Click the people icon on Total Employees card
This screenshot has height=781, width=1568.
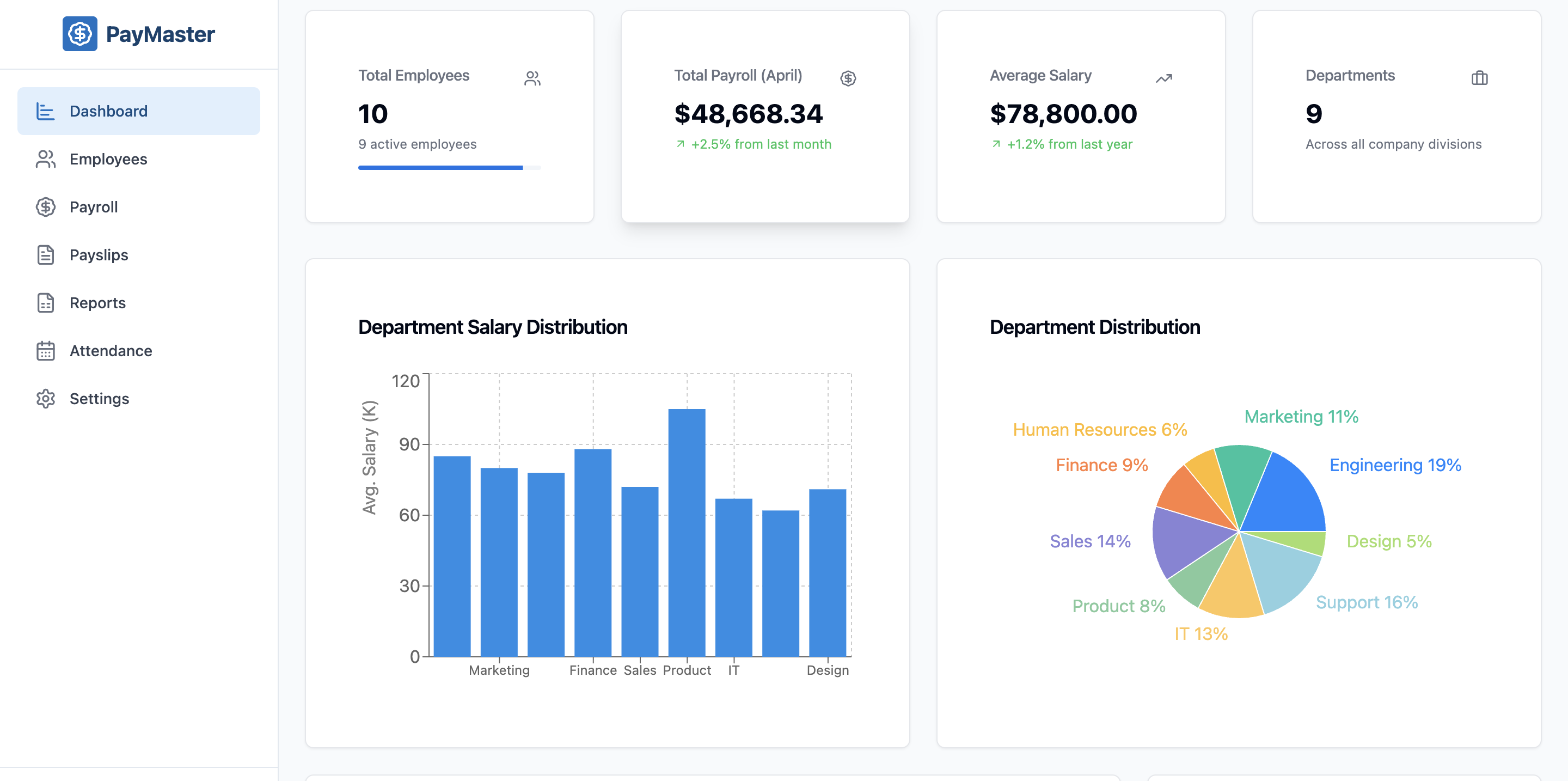coord(532,77)
